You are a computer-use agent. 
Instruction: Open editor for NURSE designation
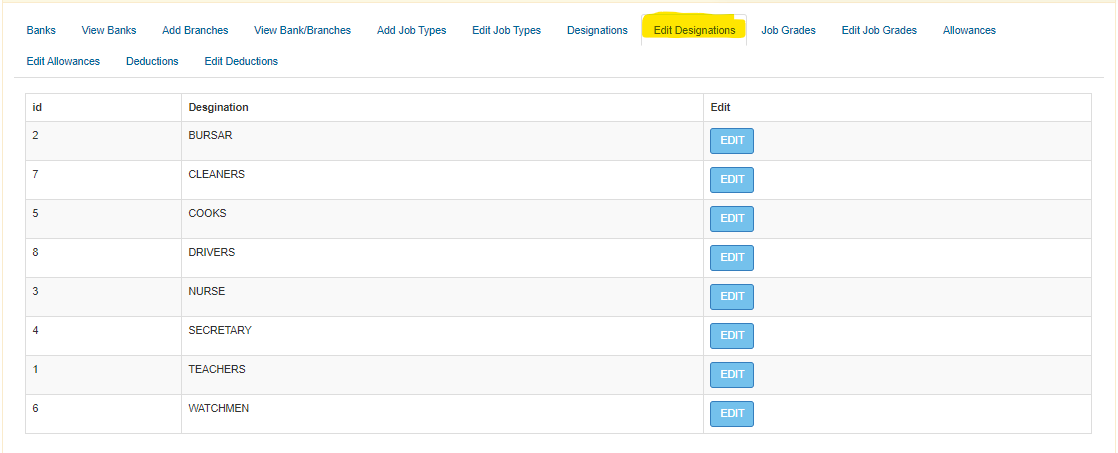pyautogui.click(x=731, y=297)
